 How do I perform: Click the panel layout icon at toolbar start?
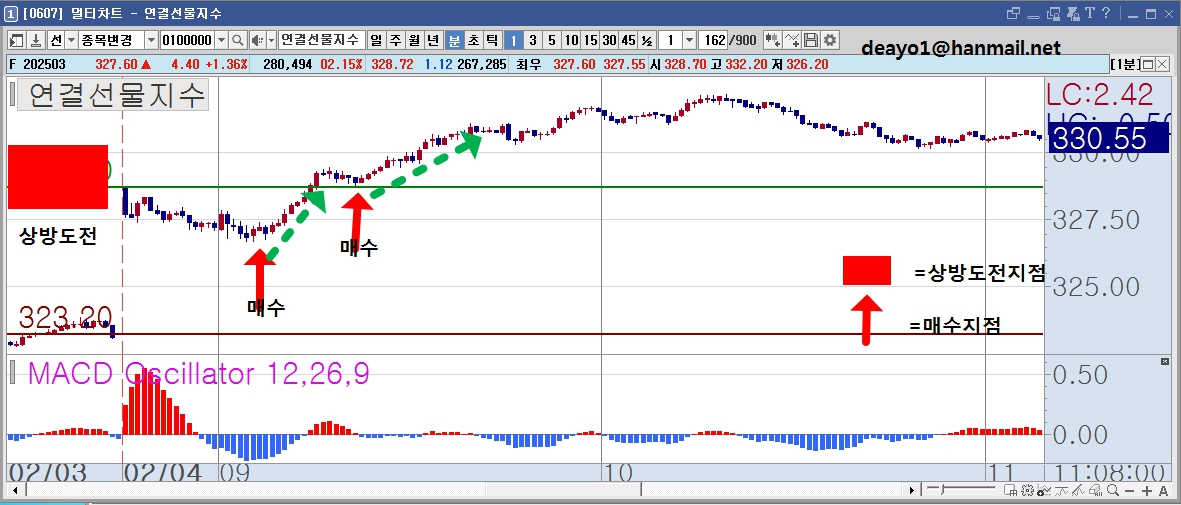pyautogui.click(x=16, y=40)
